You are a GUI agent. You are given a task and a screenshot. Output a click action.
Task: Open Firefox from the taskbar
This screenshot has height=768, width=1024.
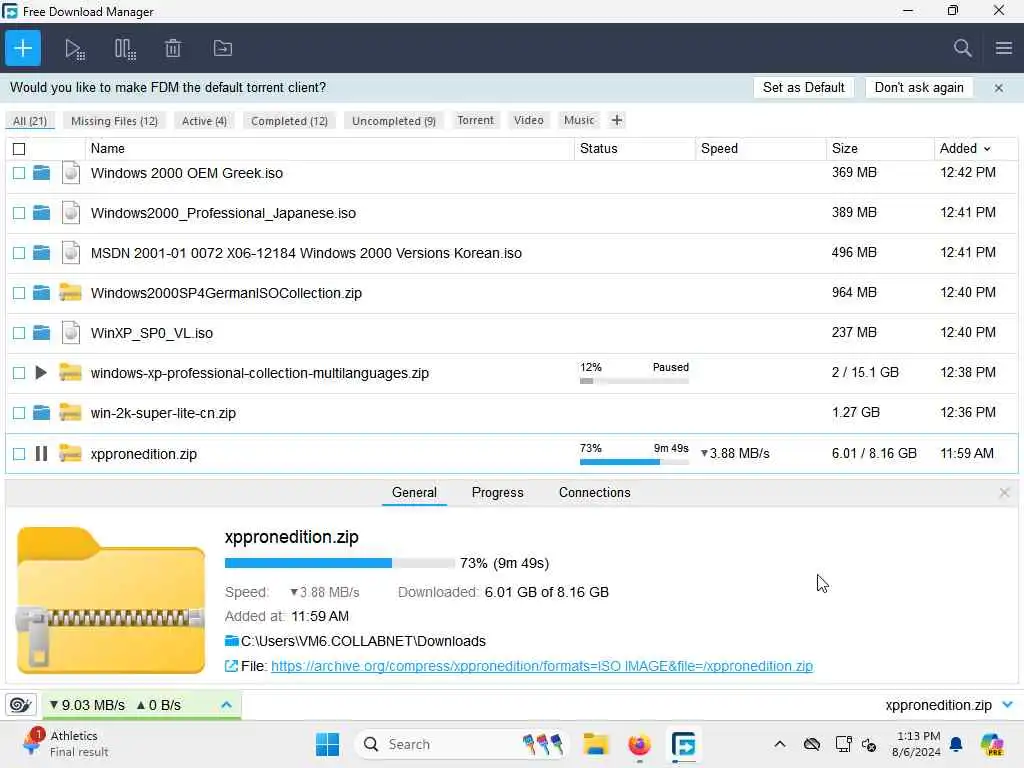[639, 744]
